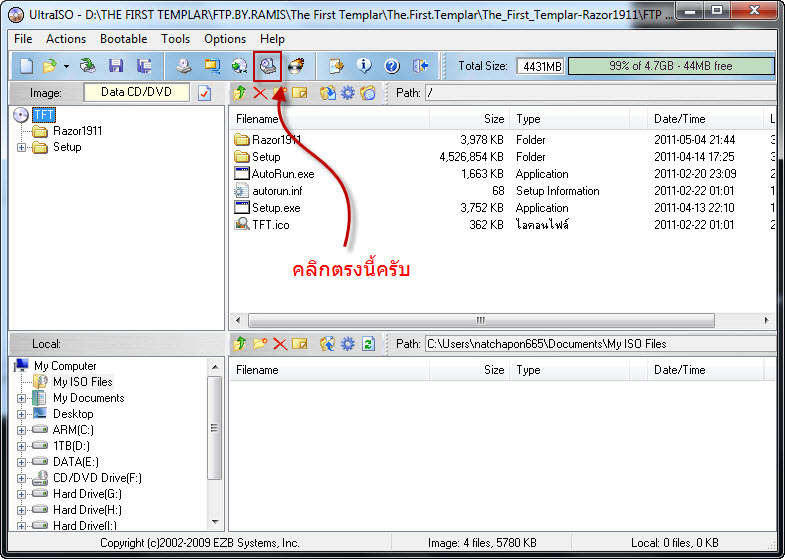The width and height of the screenshot is (785, 559).
Task: Click the image properties icon with wrench
Action: 336,66
